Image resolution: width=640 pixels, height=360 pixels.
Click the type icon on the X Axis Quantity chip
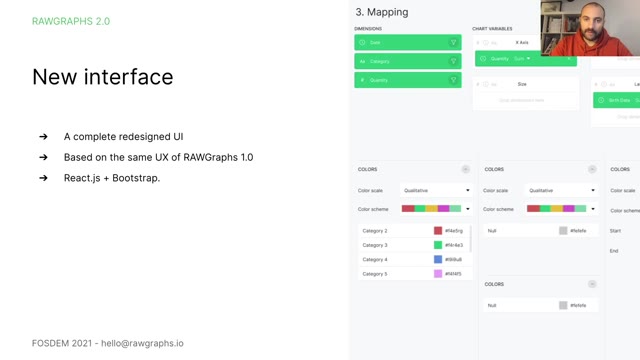tap(483, 59)
